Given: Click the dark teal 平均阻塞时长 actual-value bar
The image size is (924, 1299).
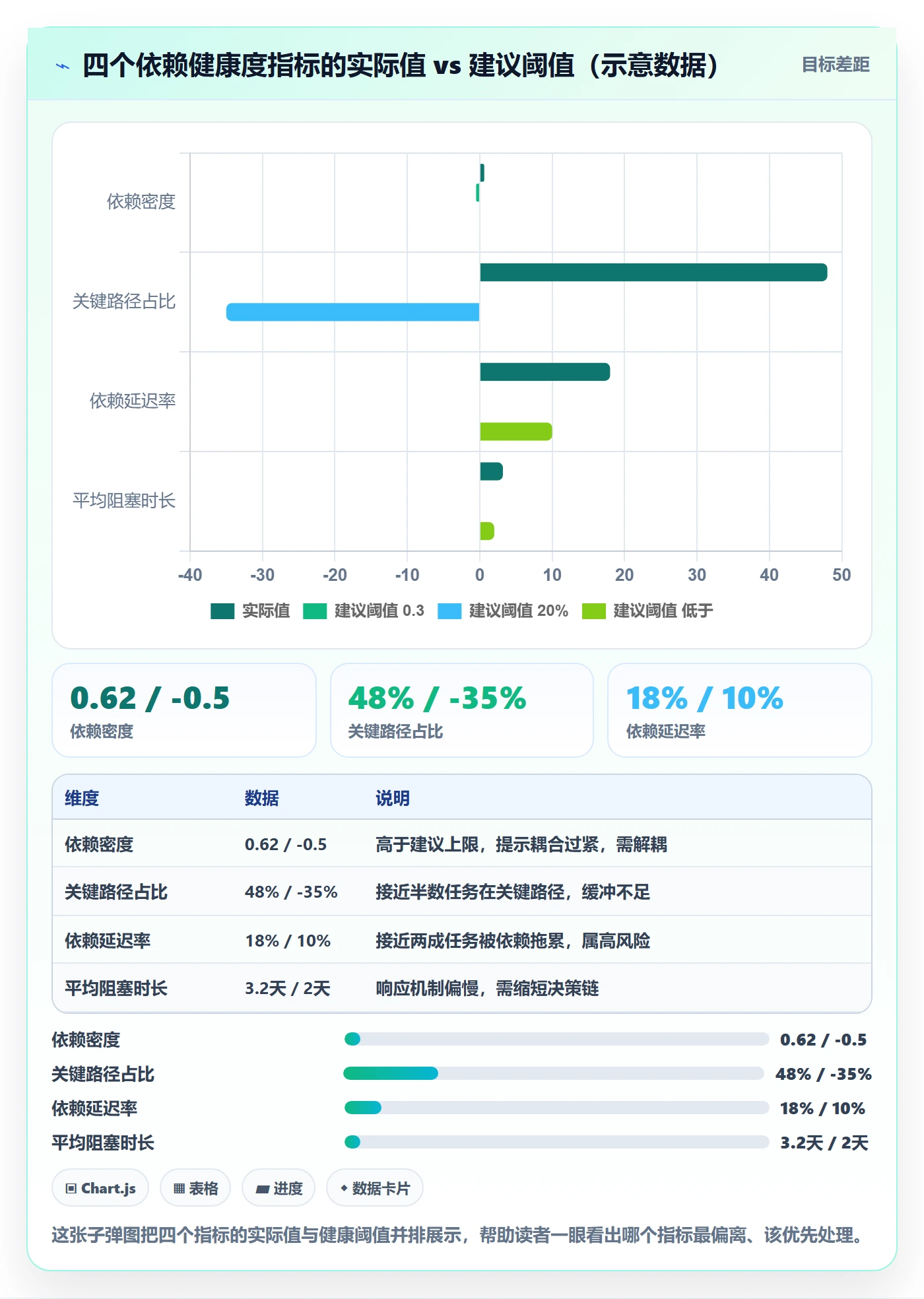Looking at the screenshot, I should tap(492, 471).
